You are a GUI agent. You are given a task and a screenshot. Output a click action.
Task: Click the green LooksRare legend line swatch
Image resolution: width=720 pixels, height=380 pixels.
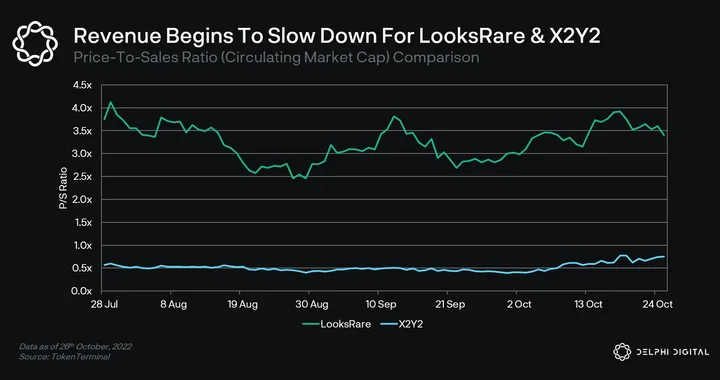(309, 324)
